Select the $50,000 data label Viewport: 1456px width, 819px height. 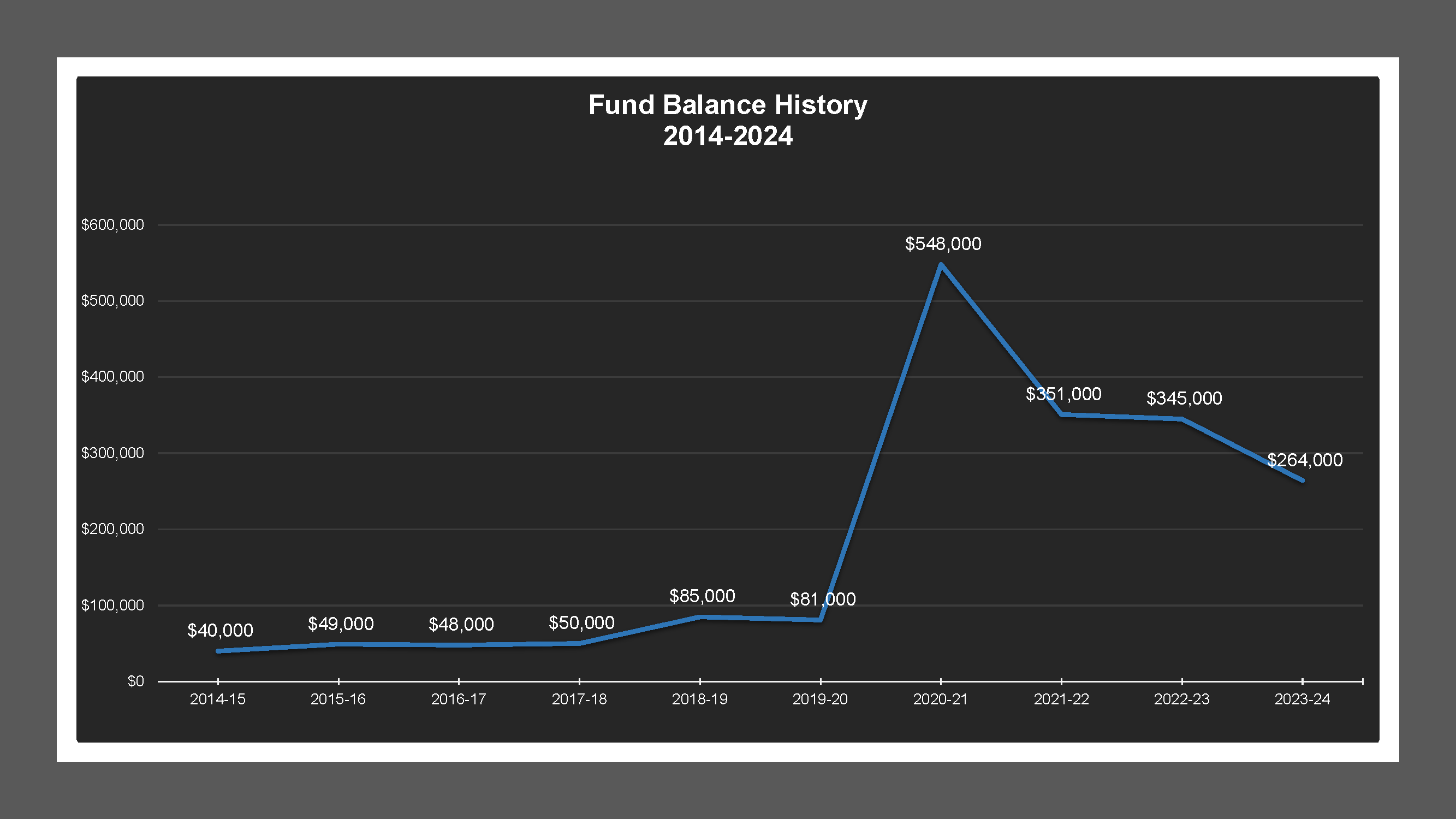click(581, 623)
